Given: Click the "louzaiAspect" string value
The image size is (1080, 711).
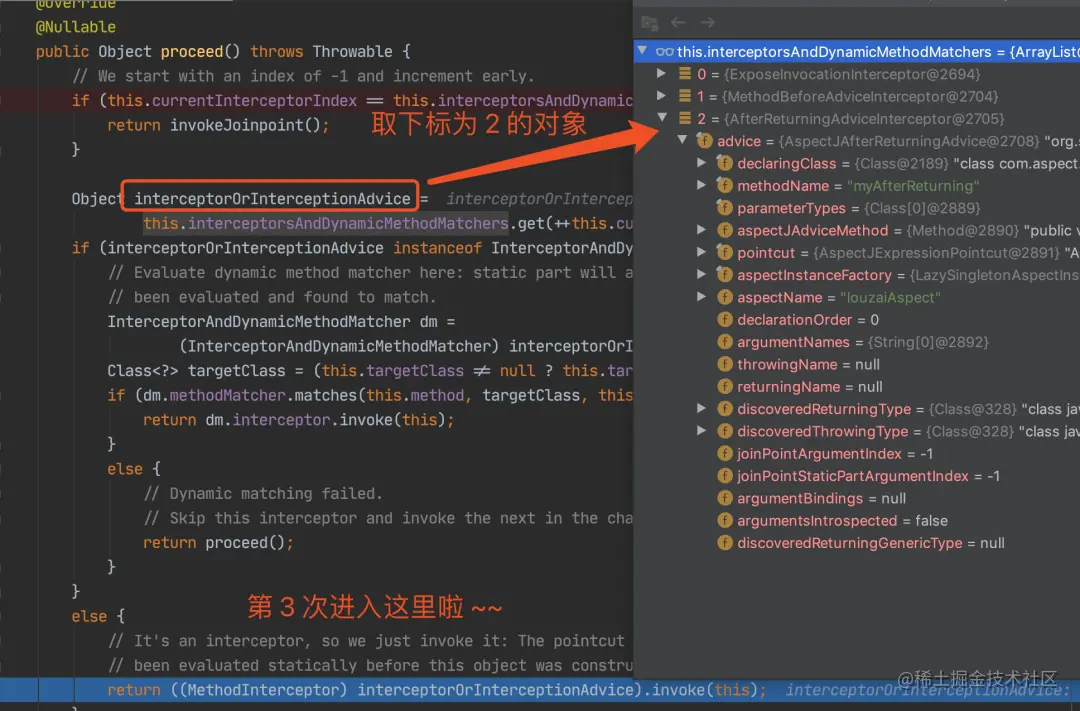Looking at the screenshot, I should (890, 297).
